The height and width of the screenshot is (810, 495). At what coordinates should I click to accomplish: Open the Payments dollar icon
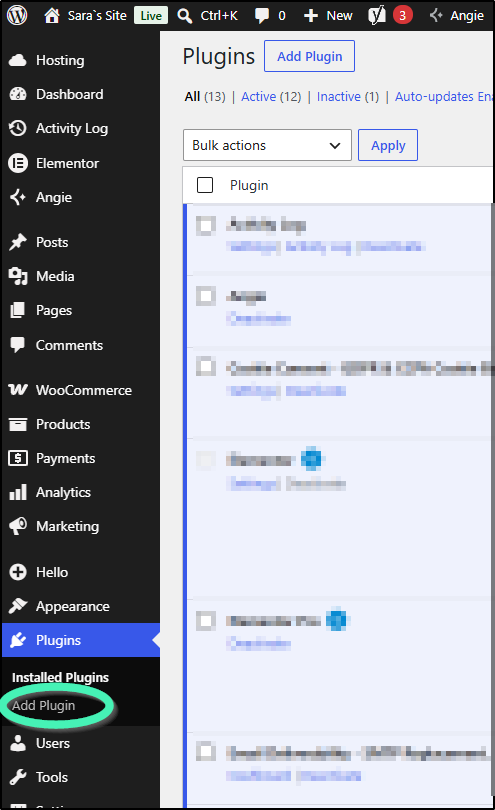tap(18, 458)
